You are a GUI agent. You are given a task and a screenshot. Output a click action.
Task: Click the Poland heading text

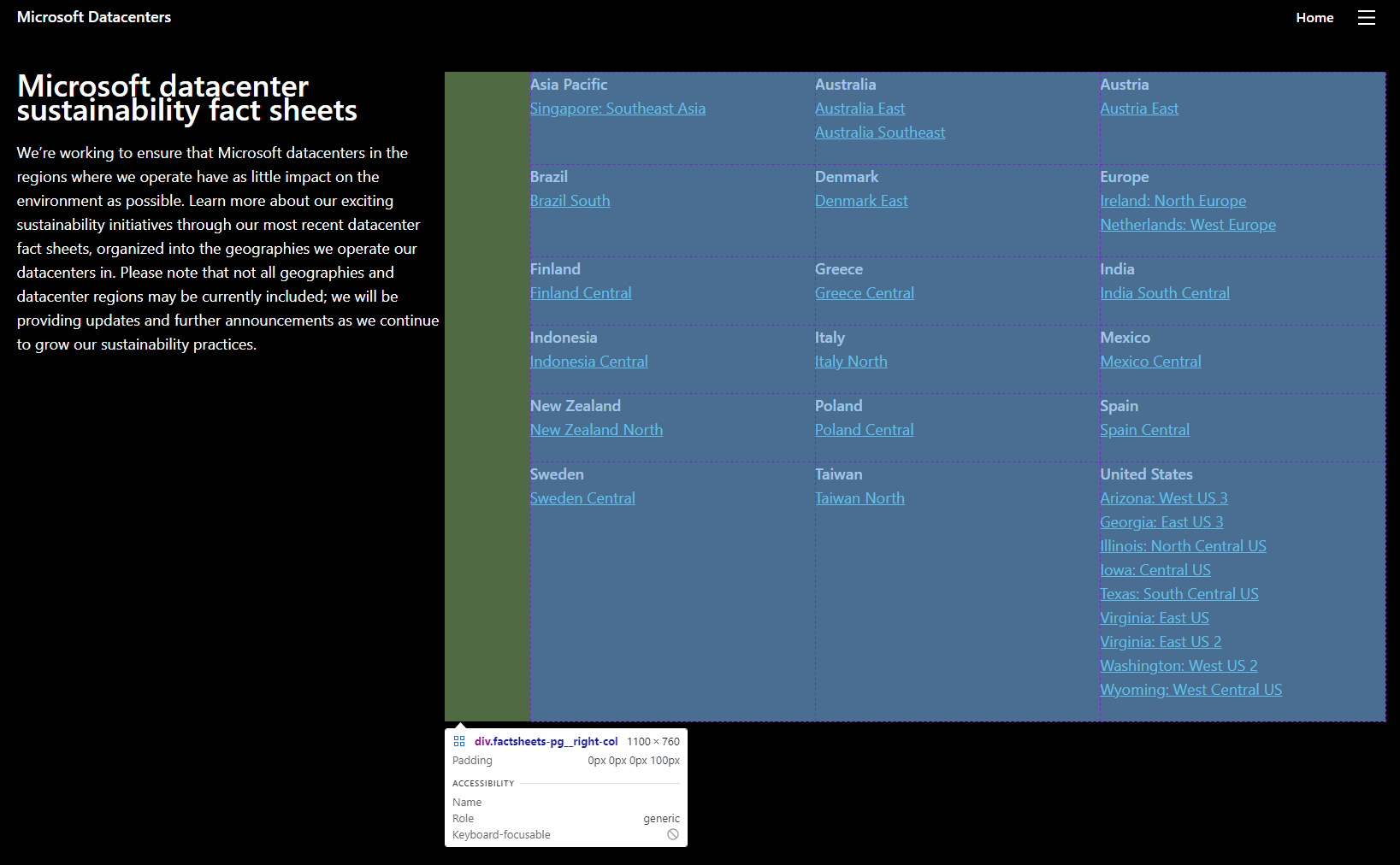839,406
